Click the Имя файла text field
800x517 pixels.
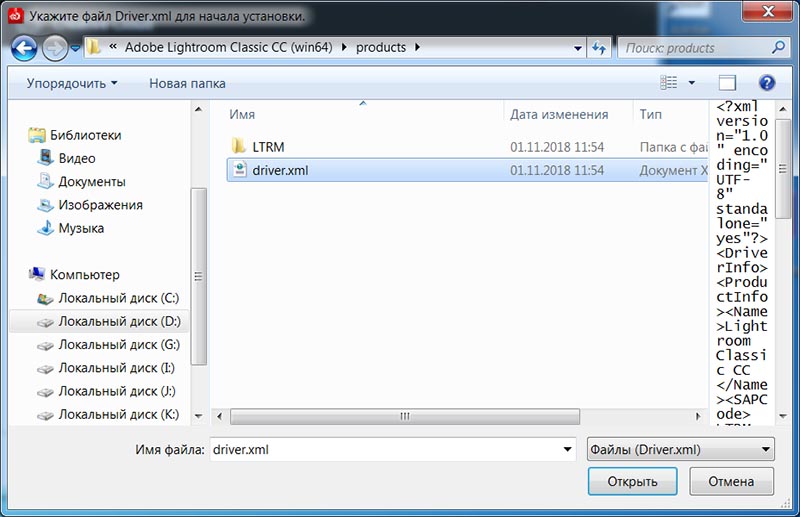point(385,450)
